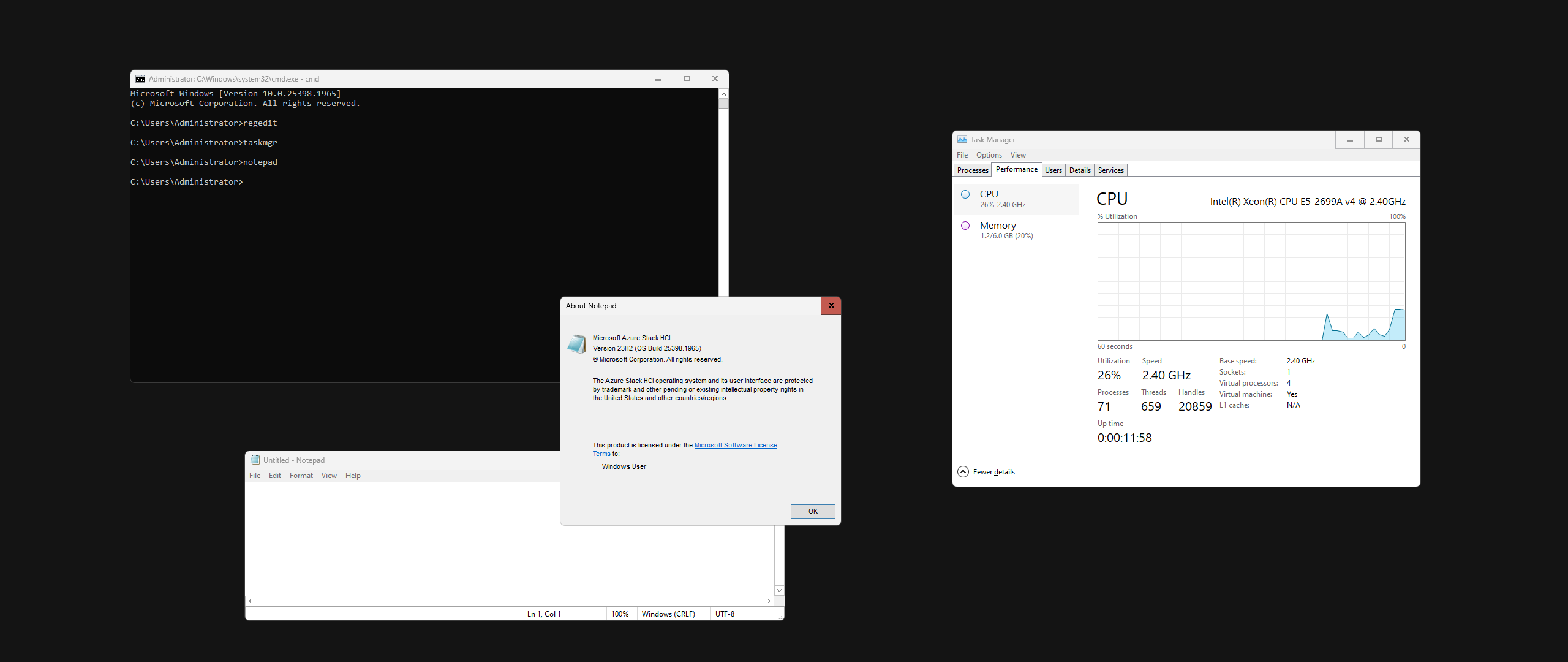Switch to the Services tab

pos(1110,170)
